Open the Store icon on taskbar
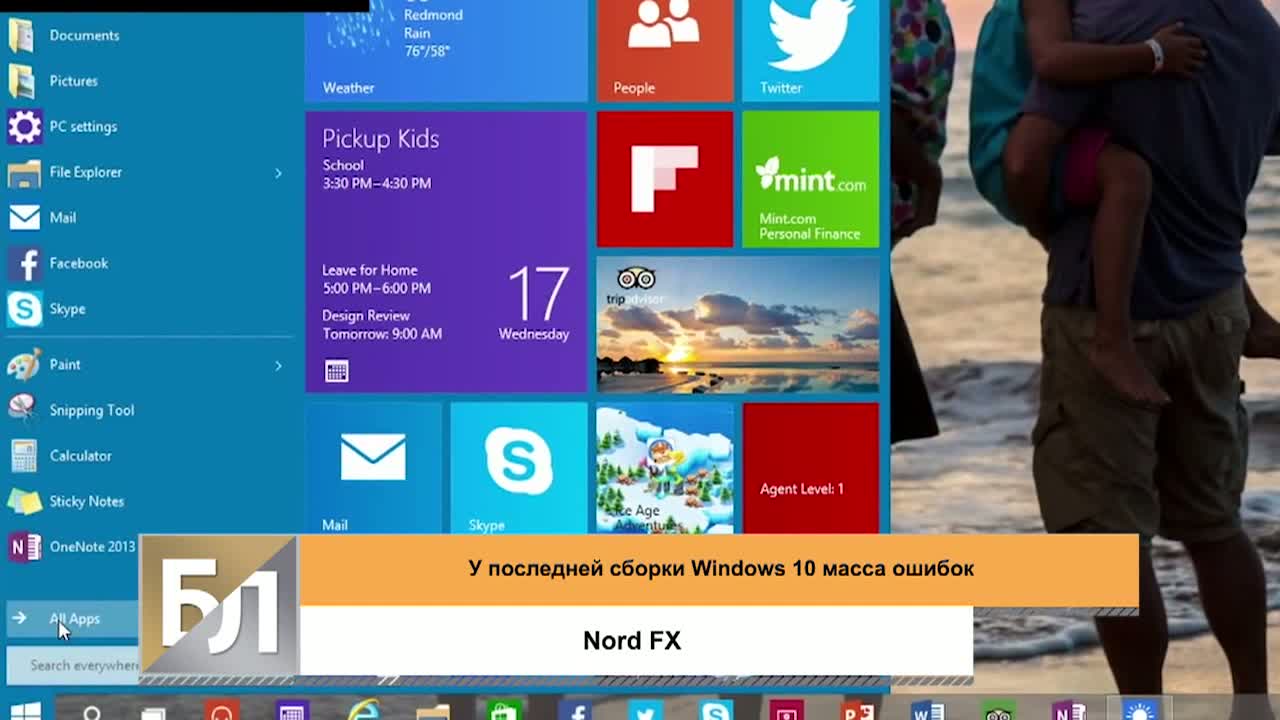Screen dimensions: 1280x720 point(503,711)
